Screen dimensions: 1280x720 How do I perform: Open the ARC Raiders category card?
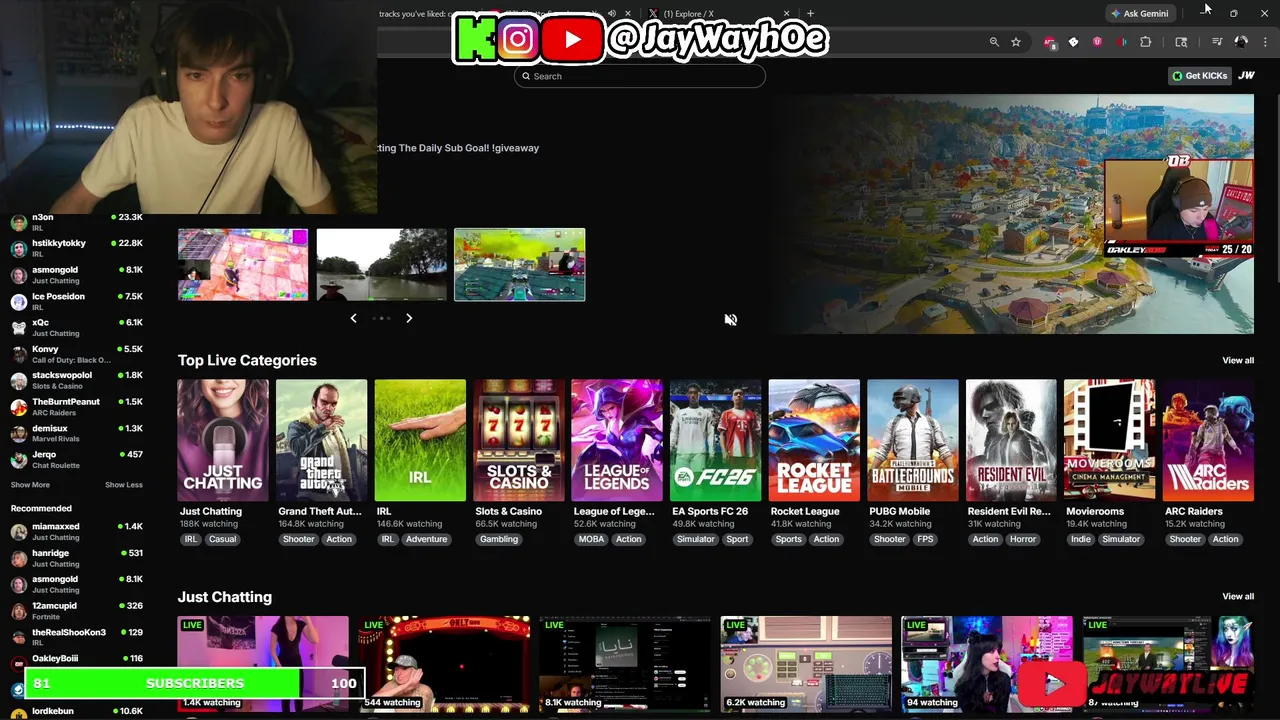click(x=1208, y=440)
